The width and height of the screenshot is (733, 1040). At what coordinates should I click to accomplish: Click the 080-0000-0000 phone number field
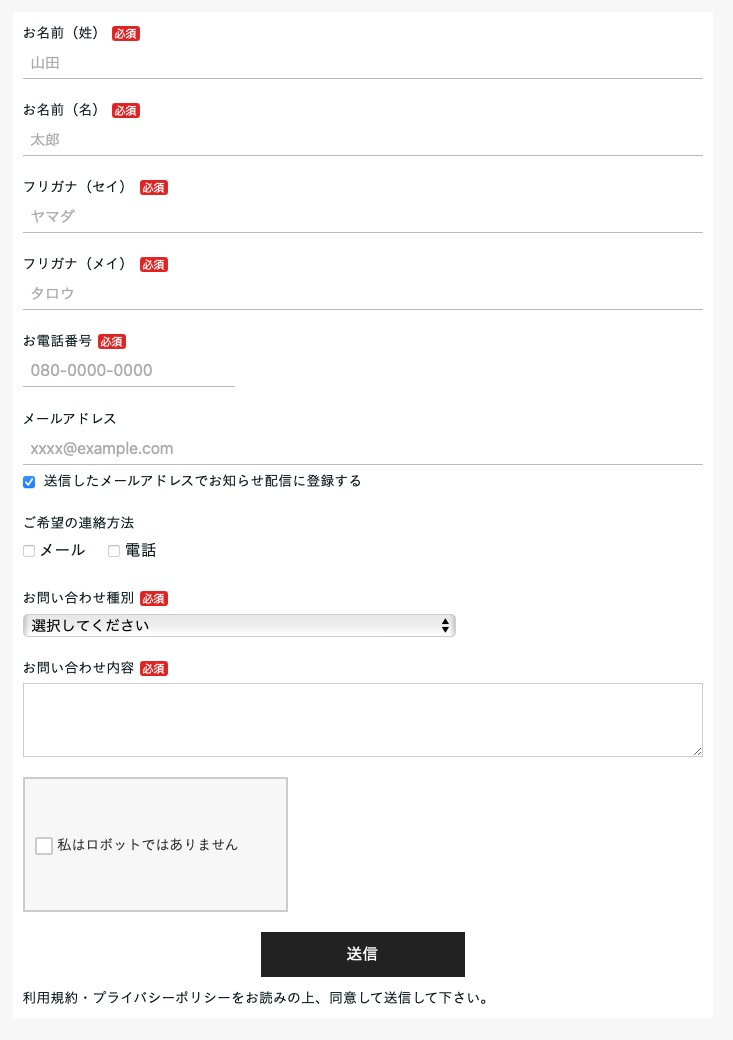(128, 370)
